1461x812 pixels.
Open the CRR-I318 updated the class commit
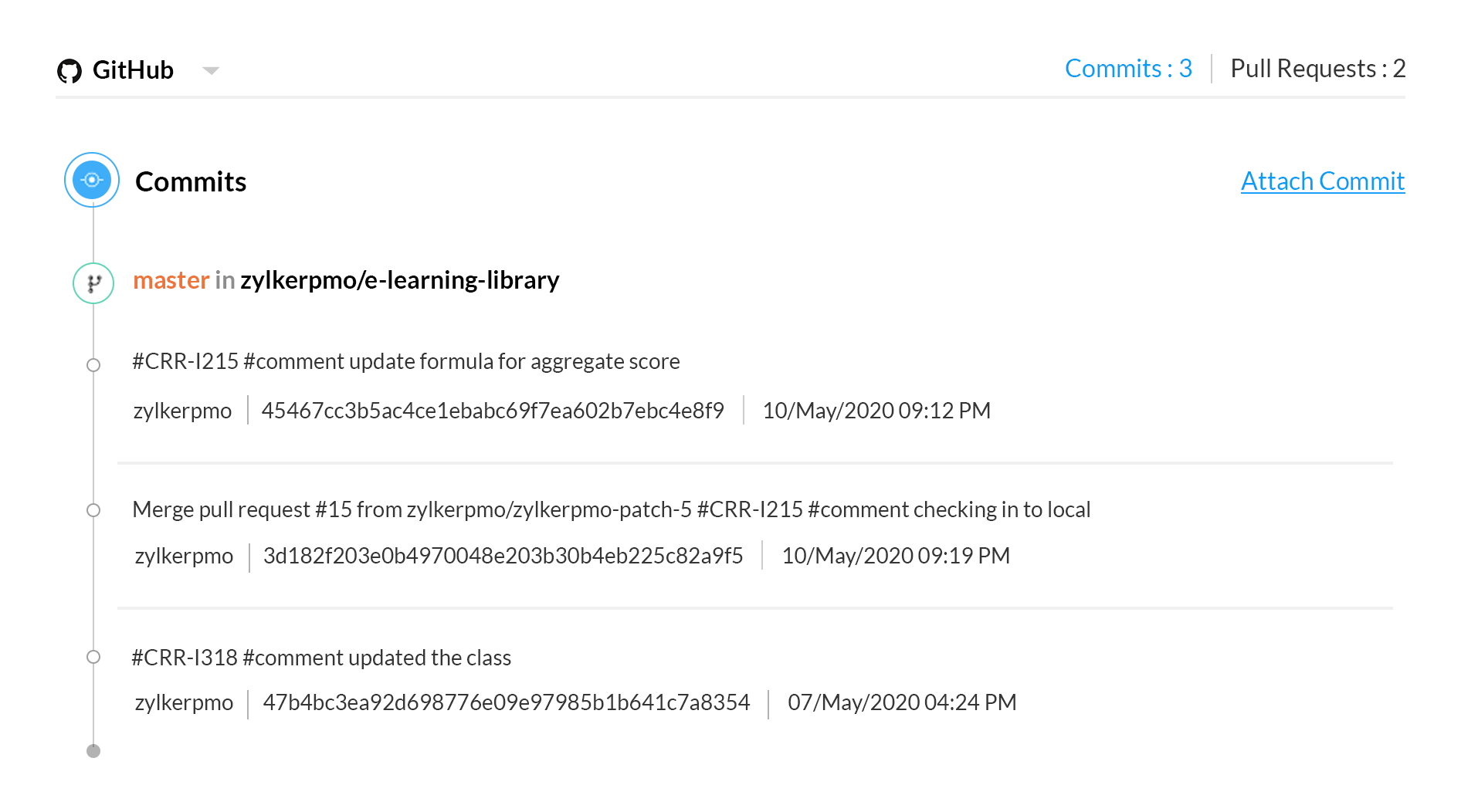[321, 658]
